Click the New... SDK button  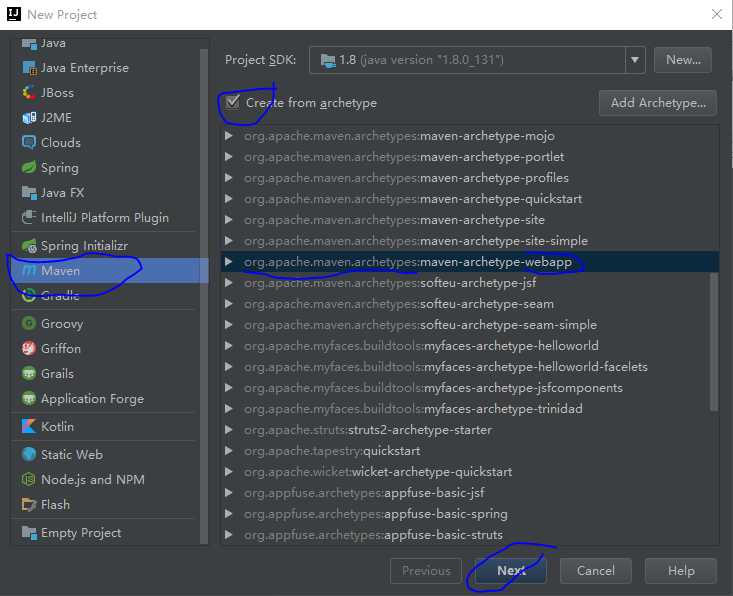click(683, 60)
